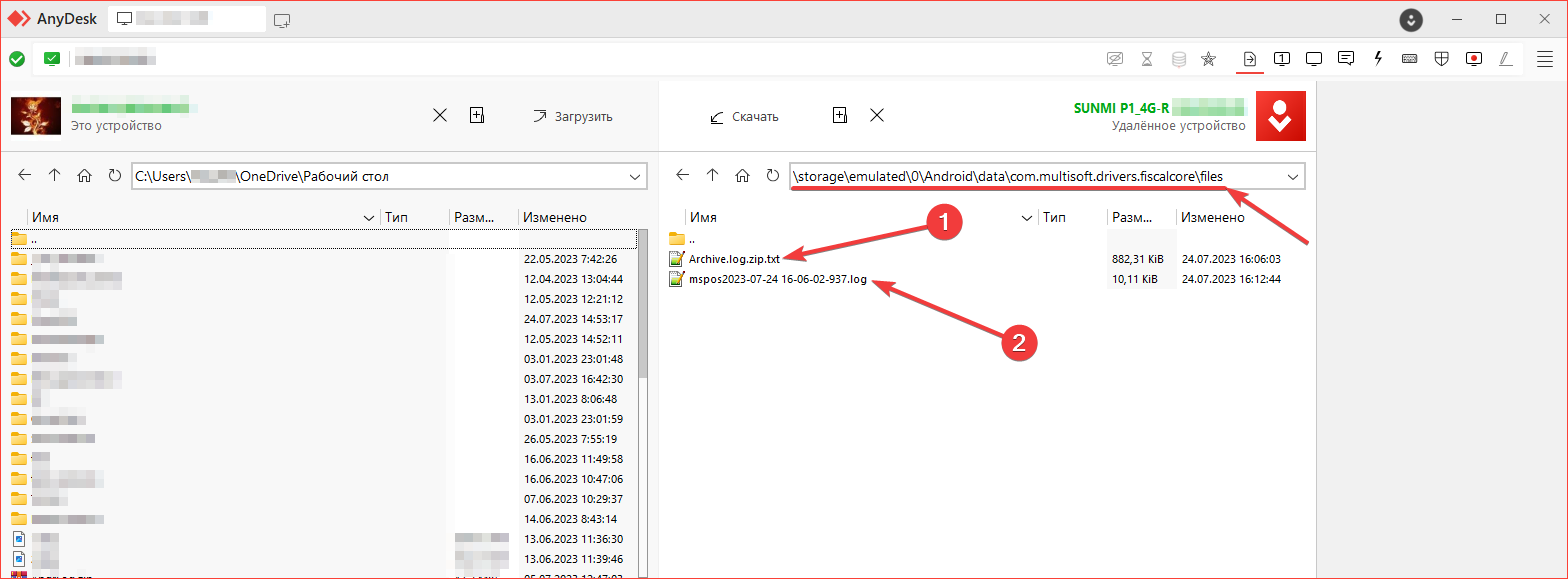Image resolution: width=1568 pixels, height=579 pixels.
Task: Click the AnyDesk logo in the title bar
Action: [20, 19]
